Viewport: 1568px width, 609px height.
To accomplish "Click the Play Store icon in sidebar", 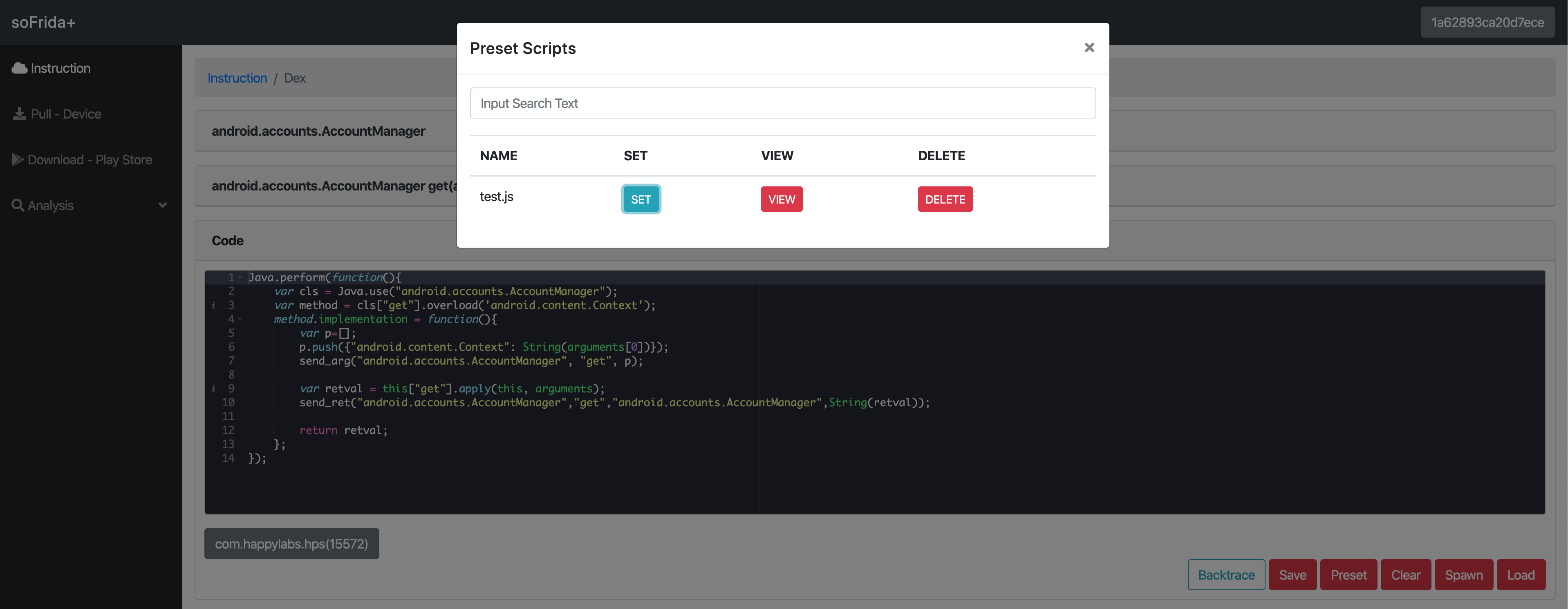I will click(x=18, y=159).
